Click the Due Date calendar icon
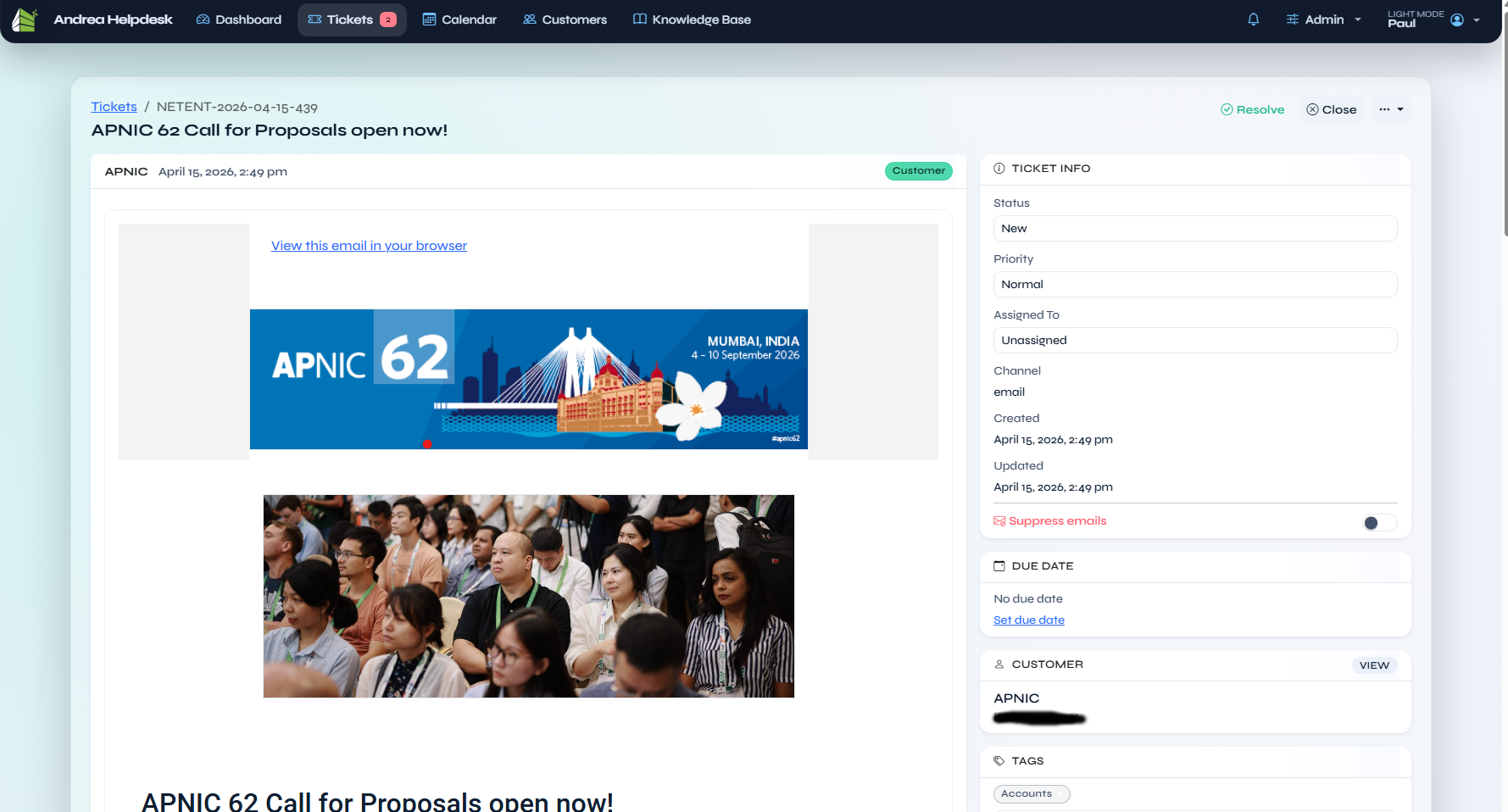The width and height of the screenshot is (1508, 812). coord(999,566)
